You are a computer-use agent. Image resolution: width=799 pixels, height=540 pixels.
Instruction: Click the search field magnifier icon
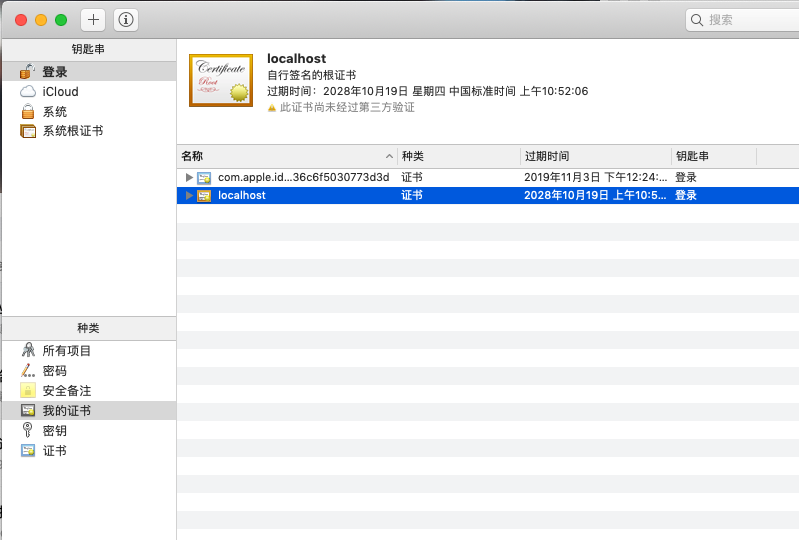697,20
